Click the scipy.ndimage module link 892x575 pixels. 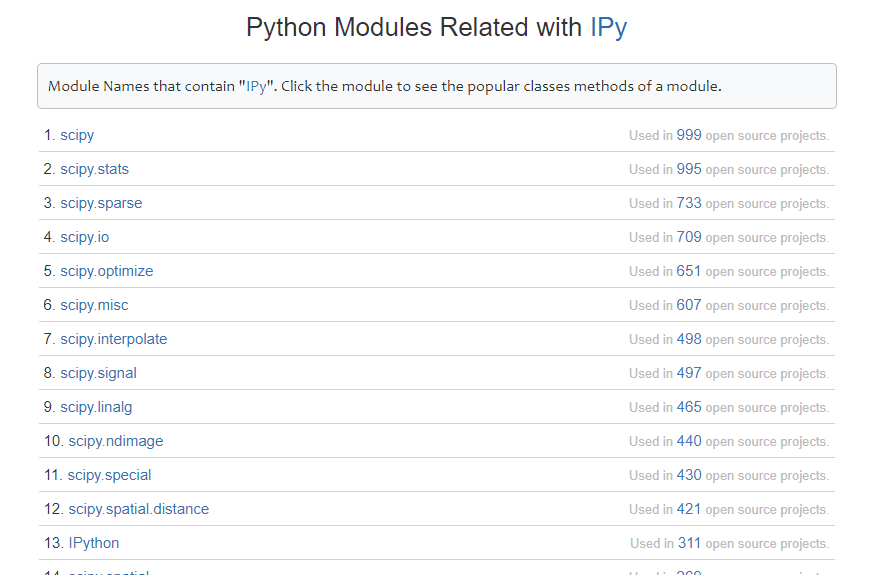(x=115, y=441)
